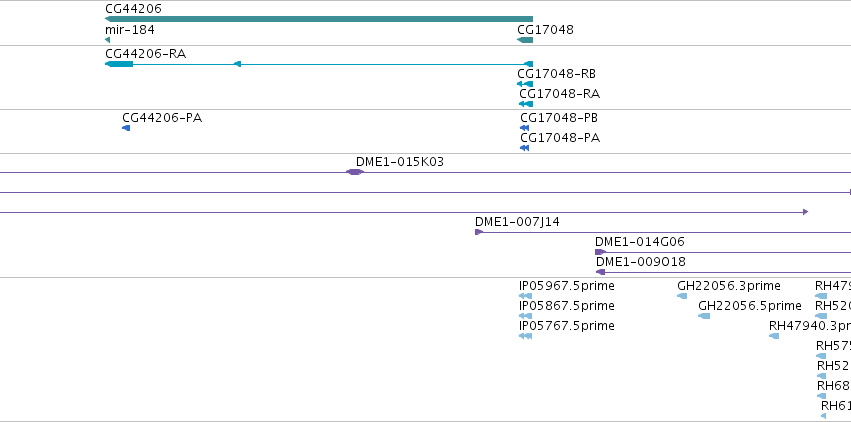Select the RH47940.3prime EST label

(810, 326)
